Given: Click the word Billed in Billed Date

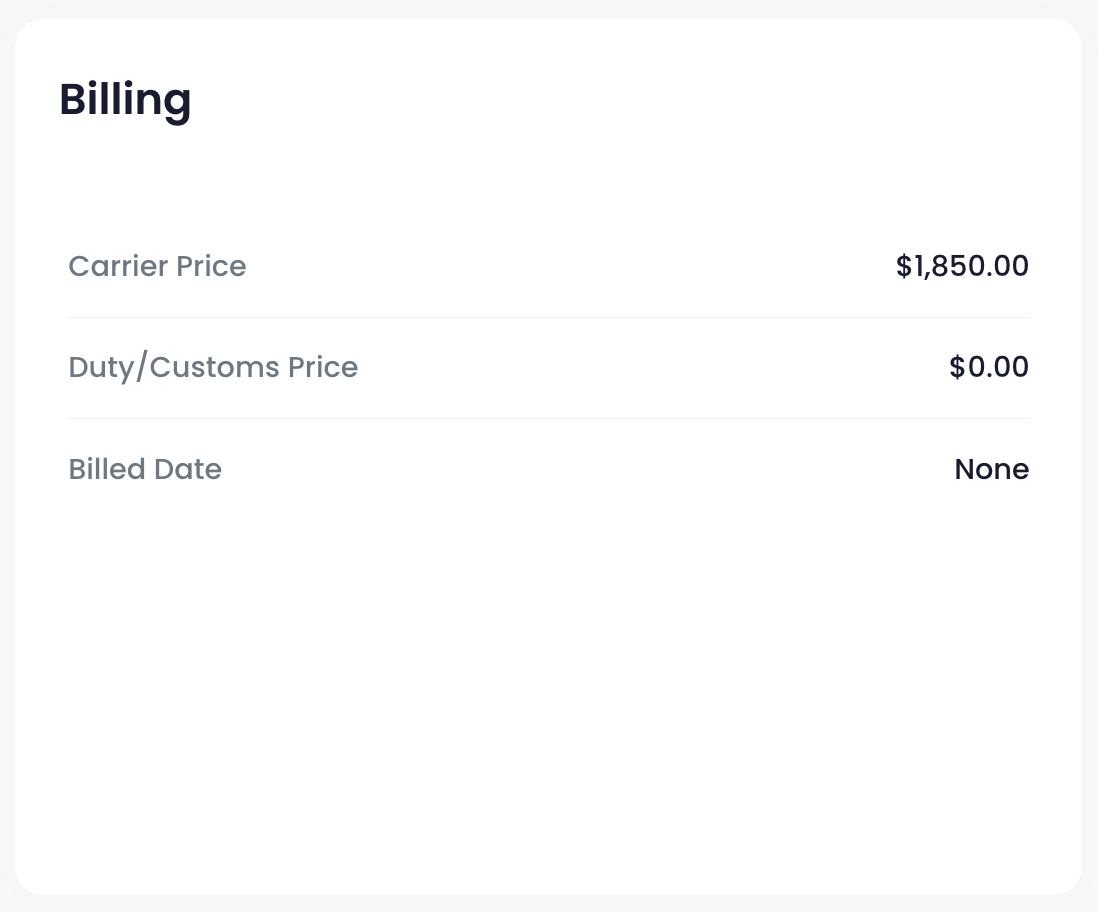Looking at the screenshot, I should pos(107,469).
